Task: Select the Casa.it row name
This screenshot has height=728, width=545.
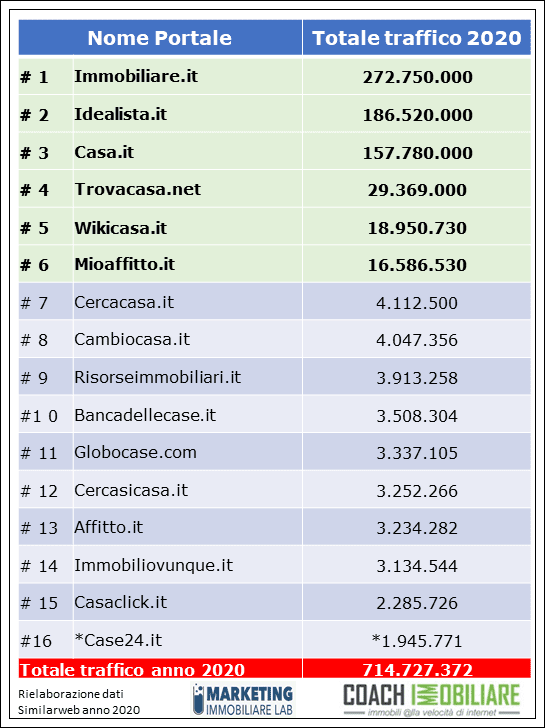Action: point(104,152)
